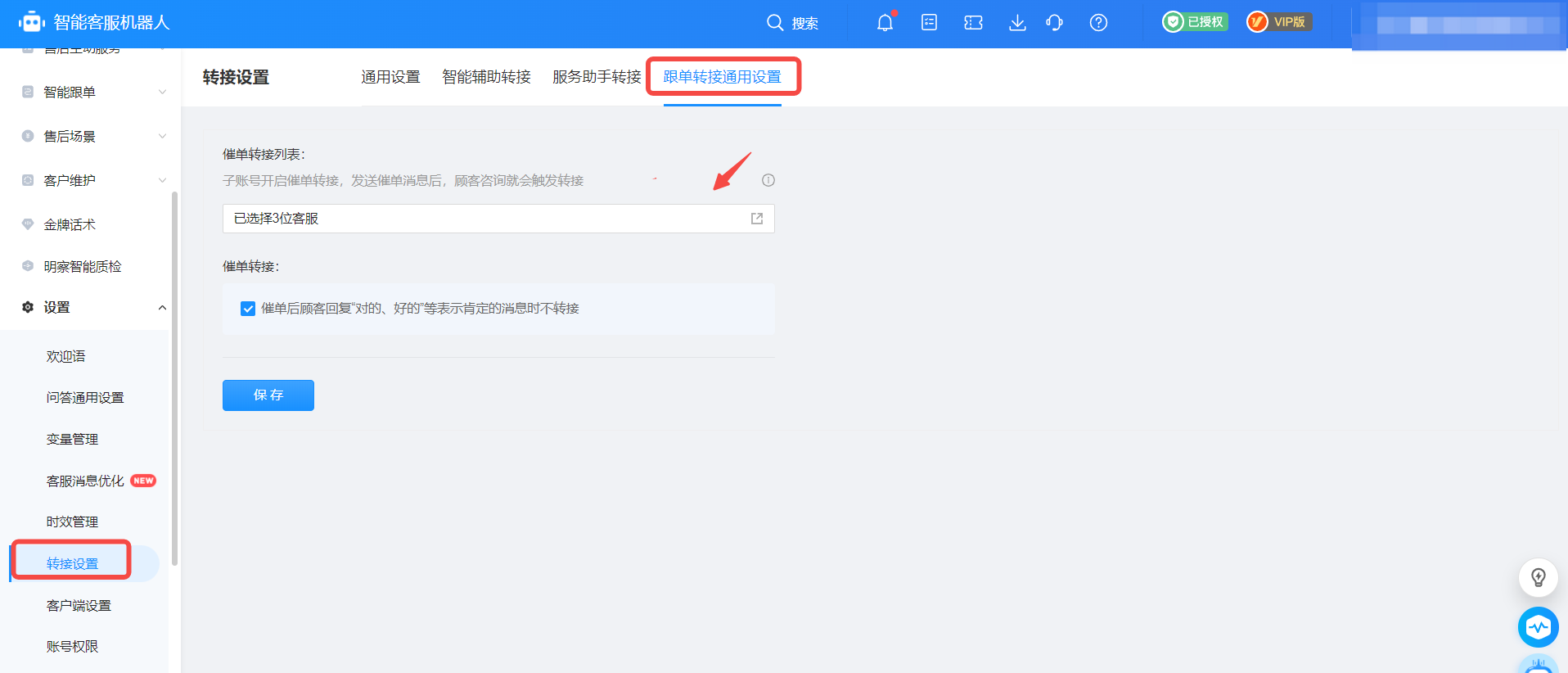Image resolution: width=1568 pixels, height=673 pixels.
Task: Click the 保存 button
Action: click(268, 395)
